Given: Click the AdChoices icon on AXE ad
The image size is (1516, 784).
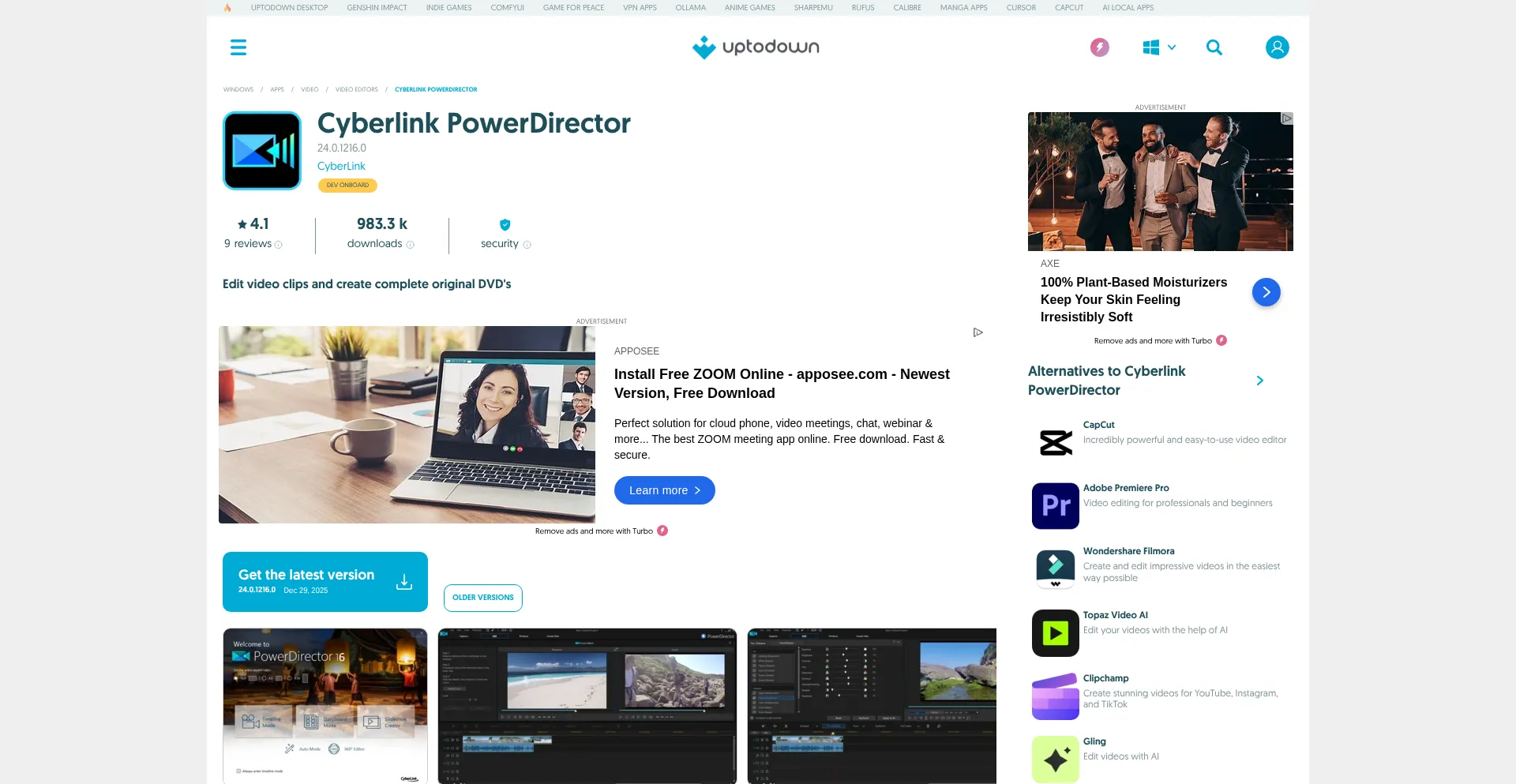Looking at the screenshot, I should point(1287,118).
